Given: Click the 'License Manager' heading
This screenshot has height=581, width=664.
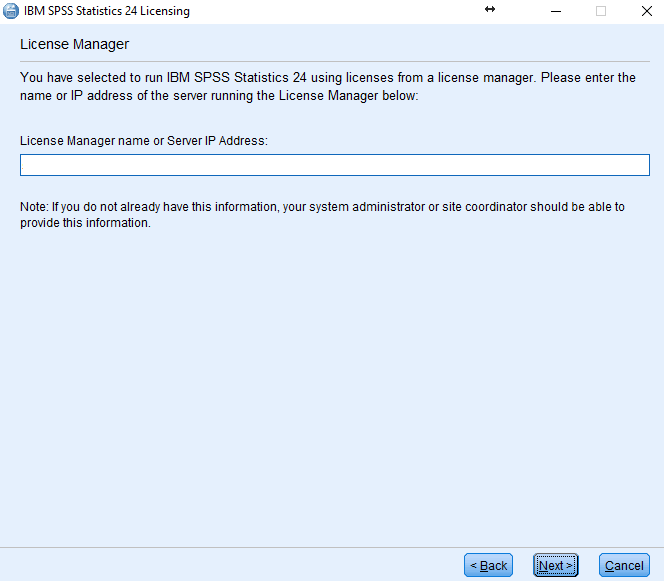Looking at the screenshot, I should (x=75, y=44).
